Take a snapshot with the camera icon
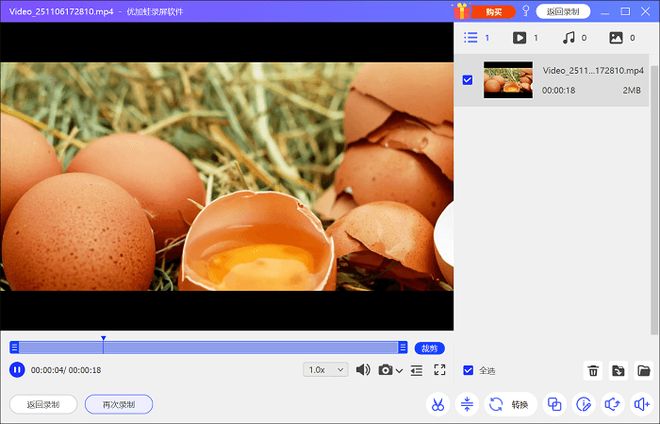Image resolution: width=660 pixels, height=424 pixels. (385, 370)
